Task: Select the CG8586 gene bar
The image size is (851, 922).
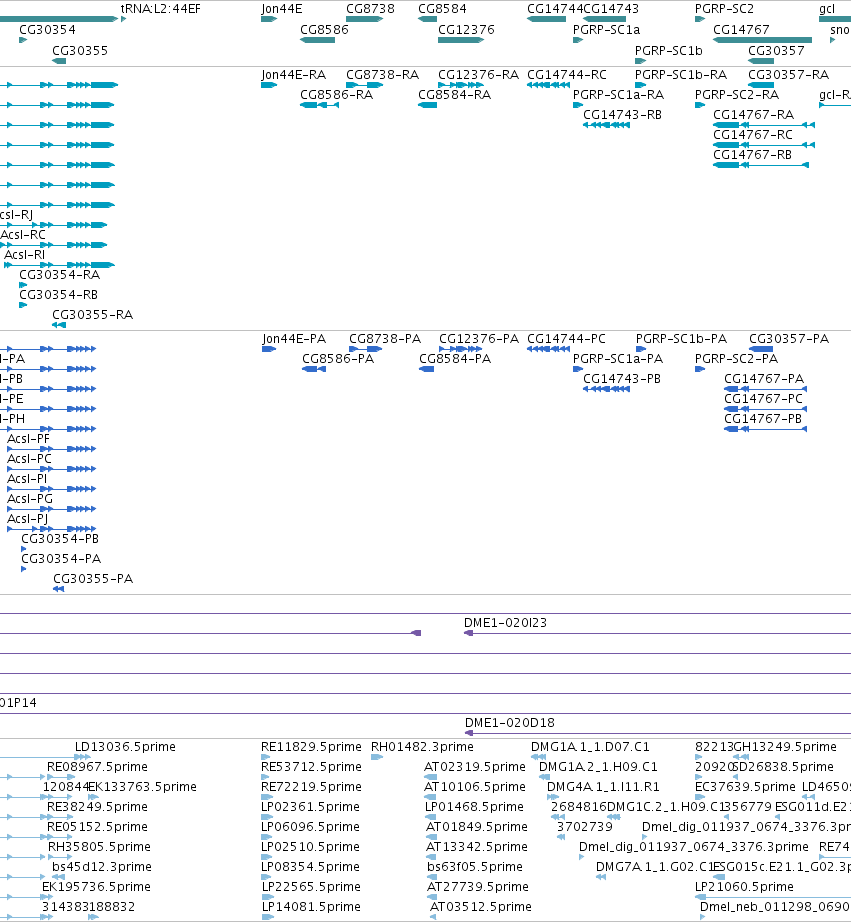Action: click(318, 40)
